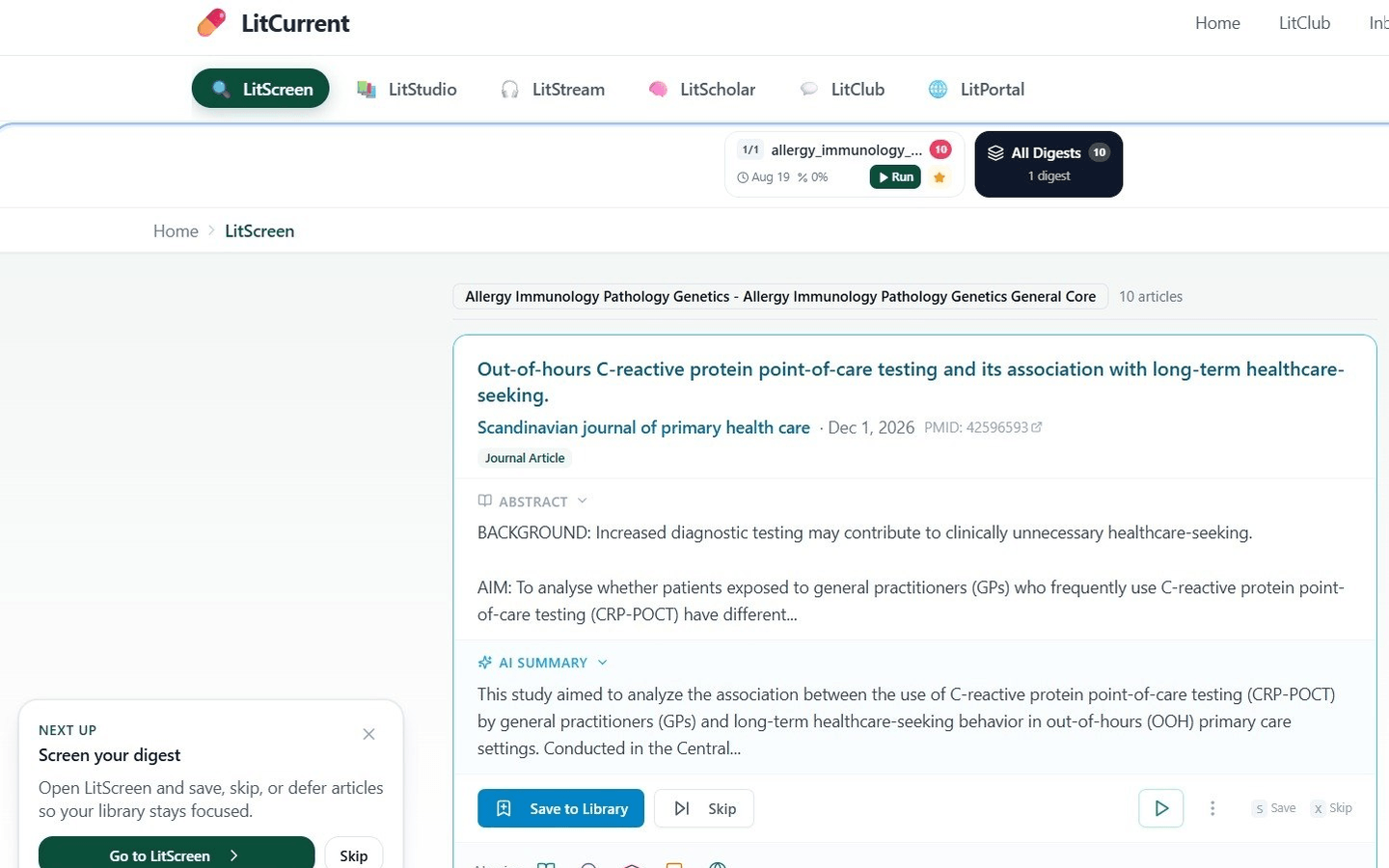Screen dimensions: 1389x868
Task: Click the Dec 1, 2026 publication date
Action: pyautogui.click(x=871, y=427)
